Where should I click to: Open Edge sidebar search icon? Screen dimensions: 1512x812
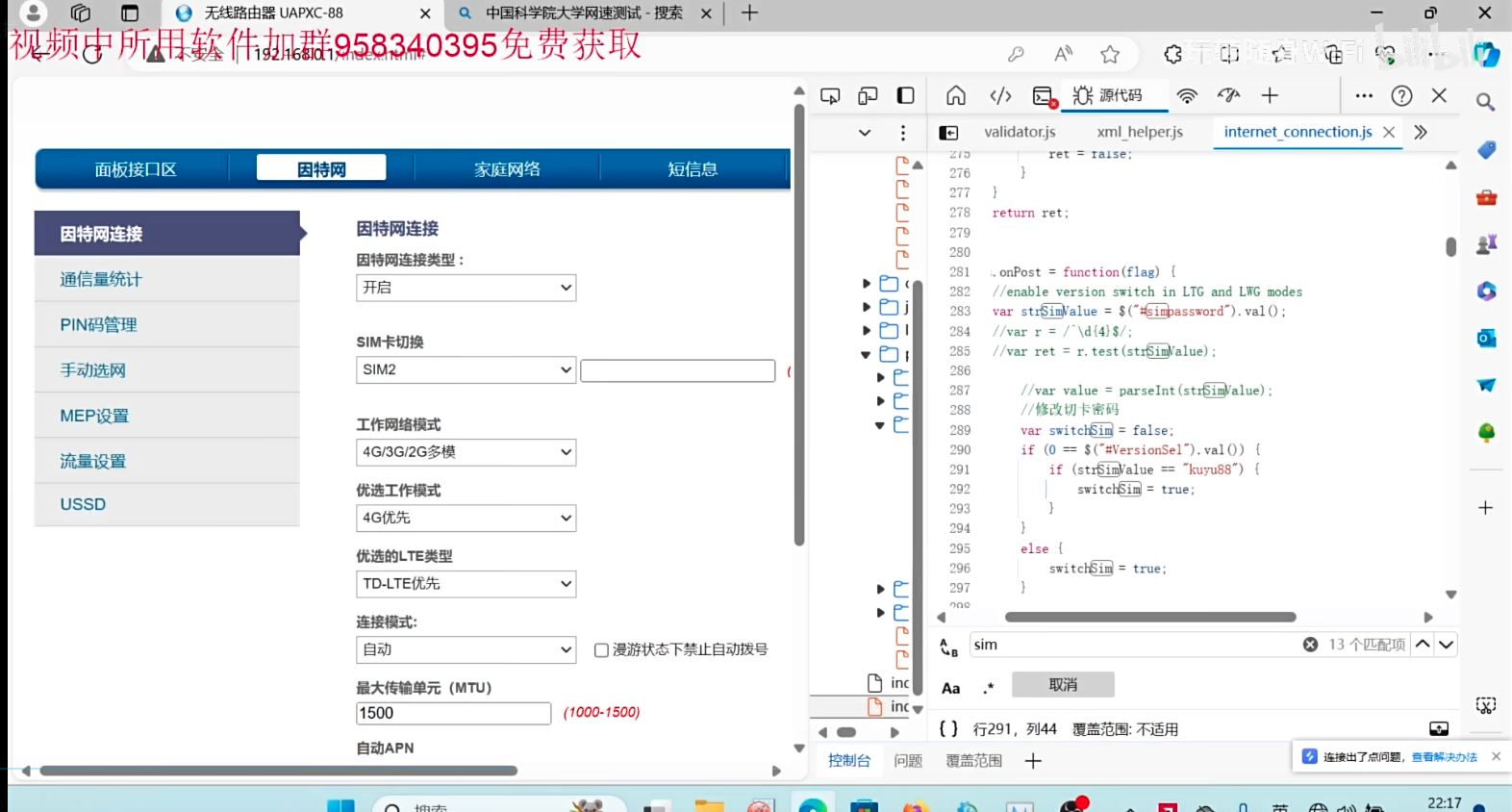[x=1486, y=101]
